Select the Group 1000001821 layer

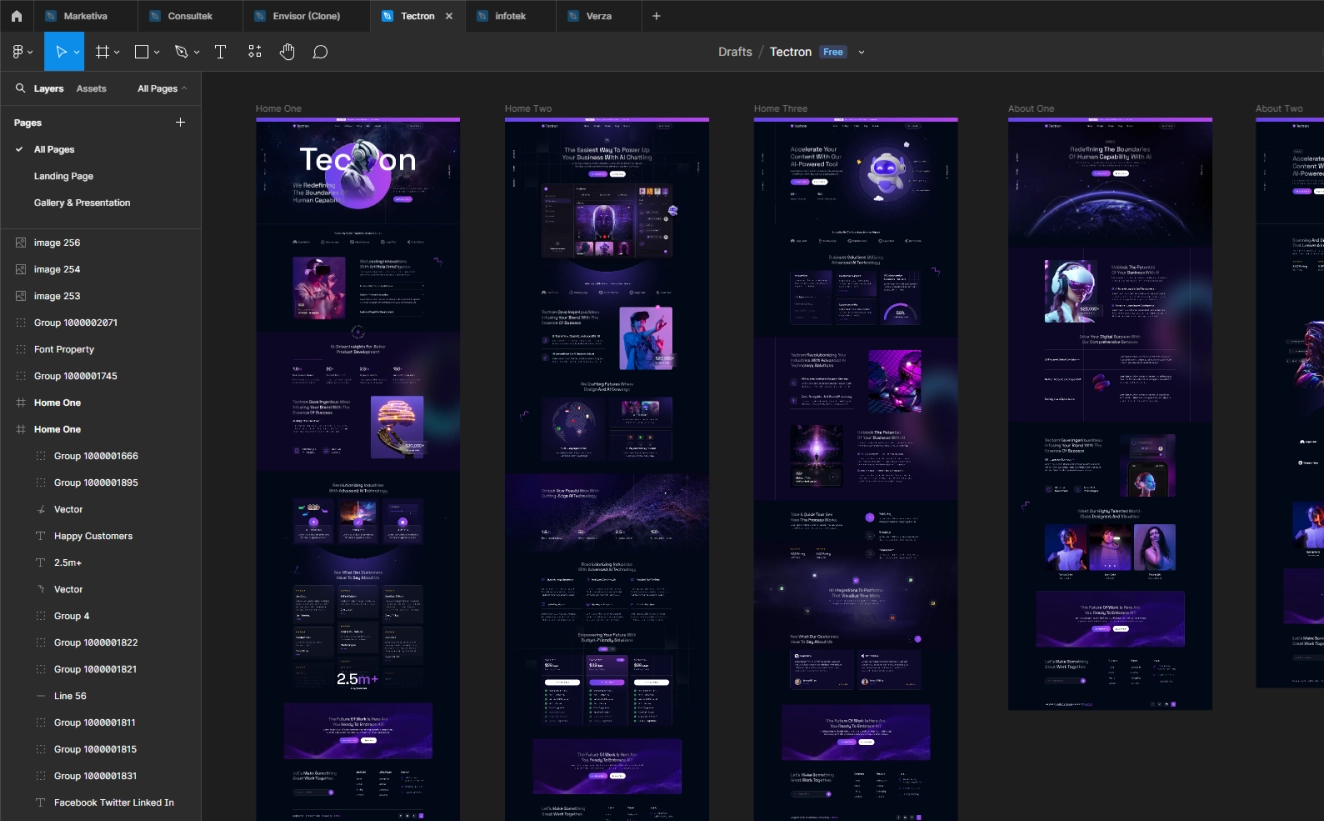click(100, 669)
